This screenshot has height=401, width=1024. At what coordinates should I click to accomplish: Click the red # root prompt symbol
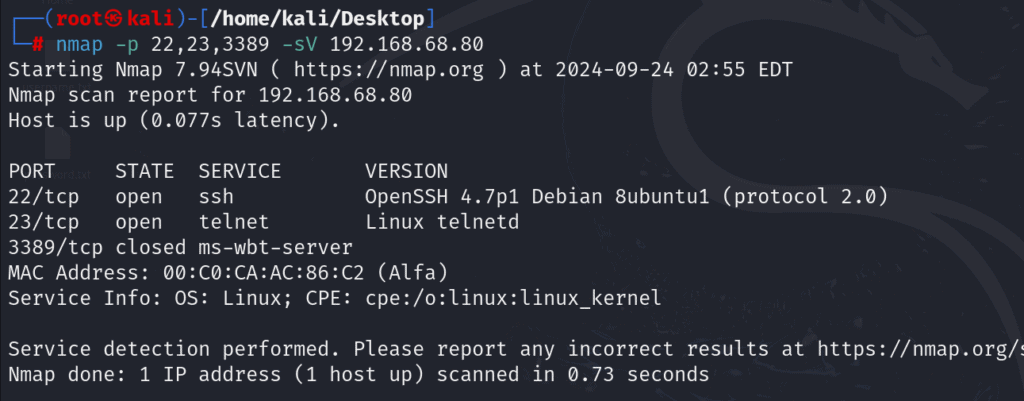pos(37,44)
